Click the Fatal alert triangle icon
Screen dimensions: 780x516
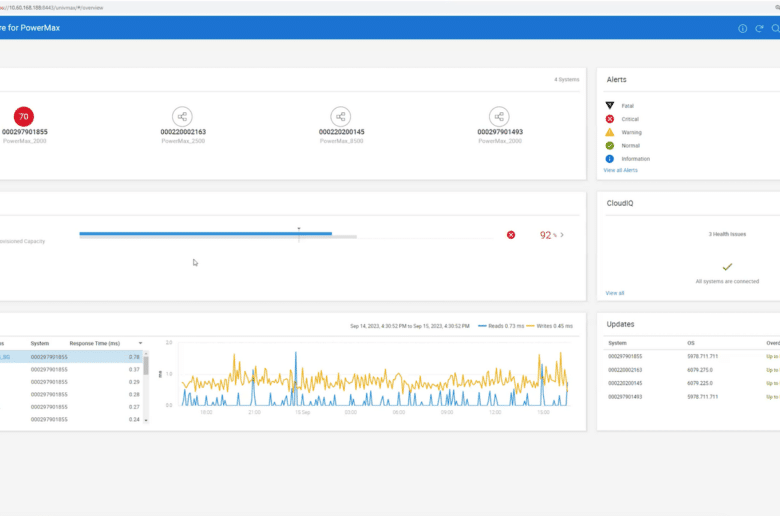click(609, 105)
